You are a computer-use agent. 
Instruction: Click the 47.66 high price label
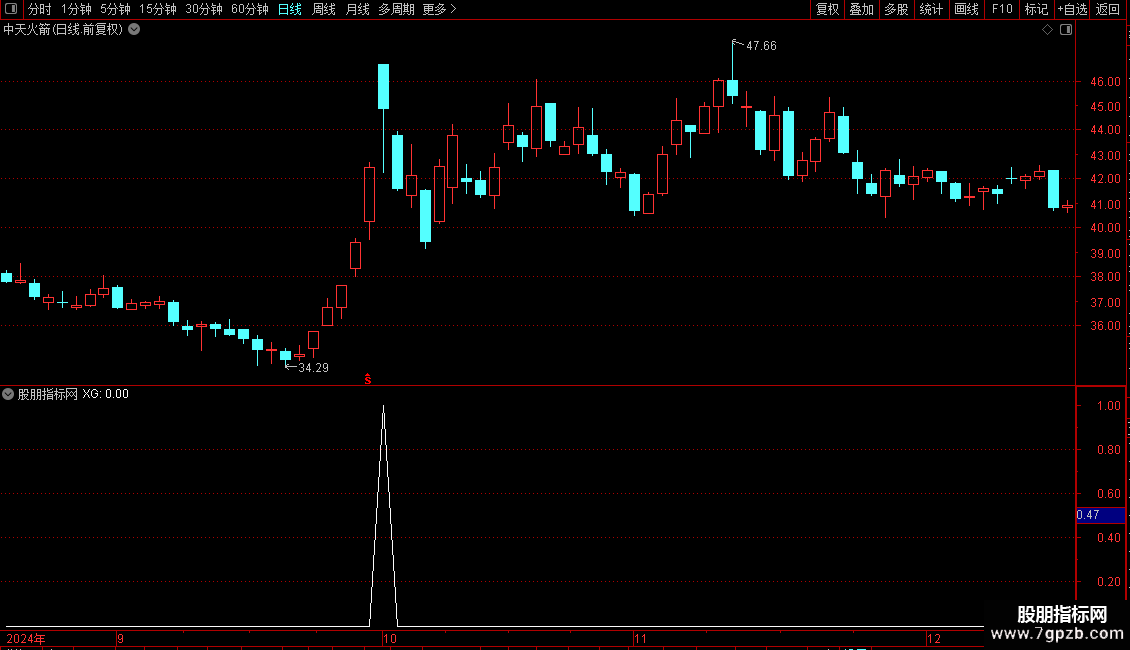761,46
